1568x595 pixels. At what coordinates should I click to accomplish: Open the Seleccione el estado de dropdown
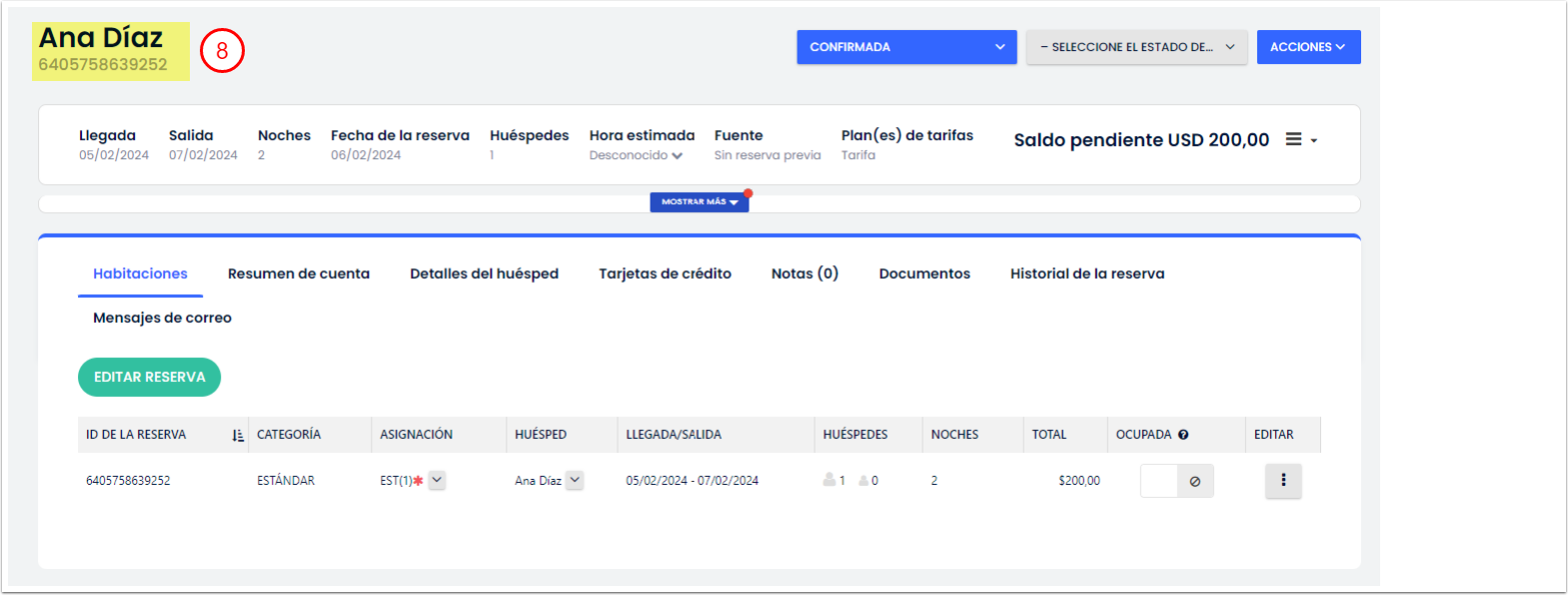click(1136, 47)
